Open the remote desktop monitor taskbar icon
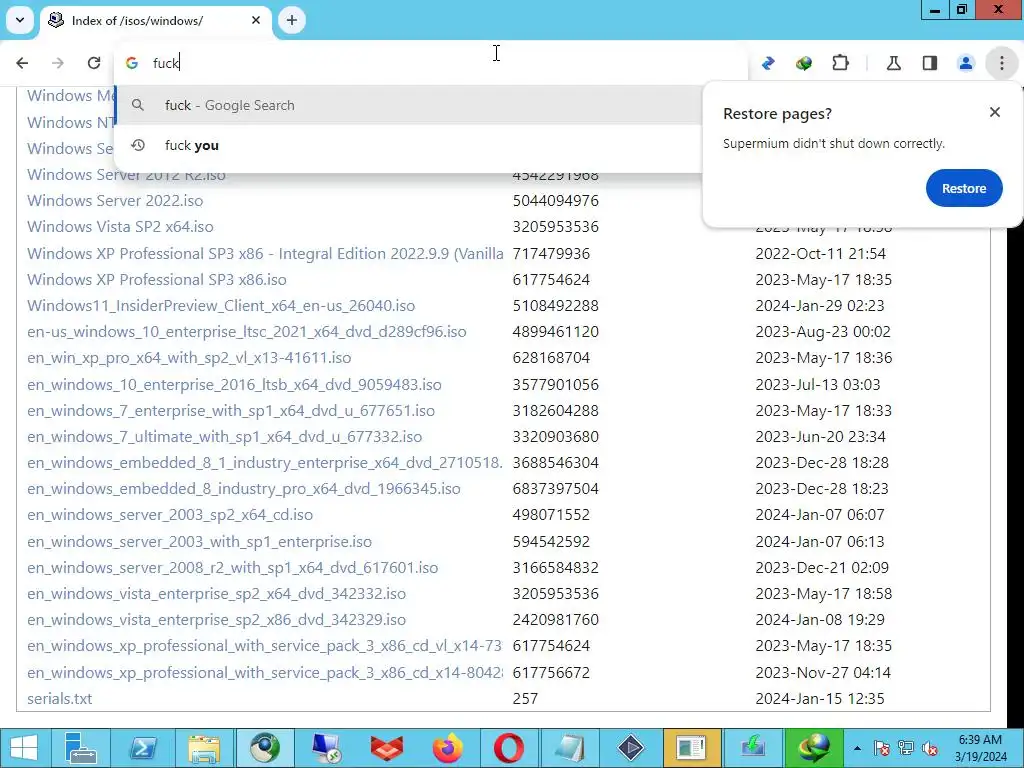1024x768 pixels. click(x=325, y=748)
